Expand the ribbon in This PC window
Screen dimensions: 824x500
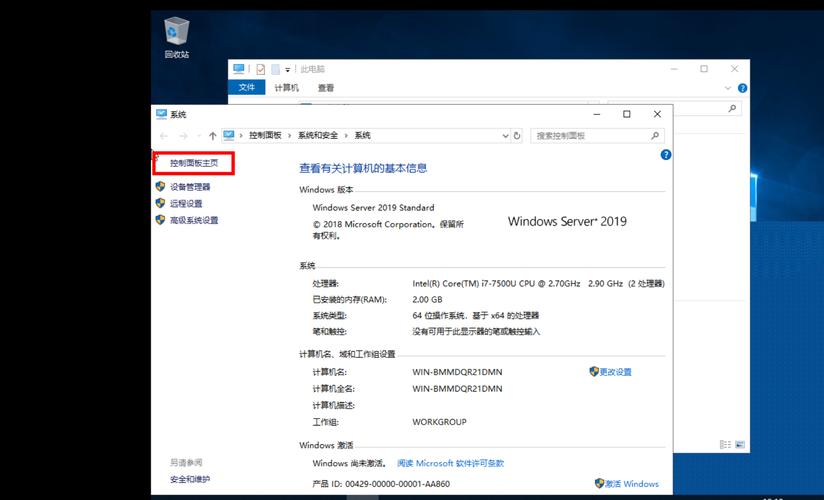pyautogui.click(x=728, y=88)
